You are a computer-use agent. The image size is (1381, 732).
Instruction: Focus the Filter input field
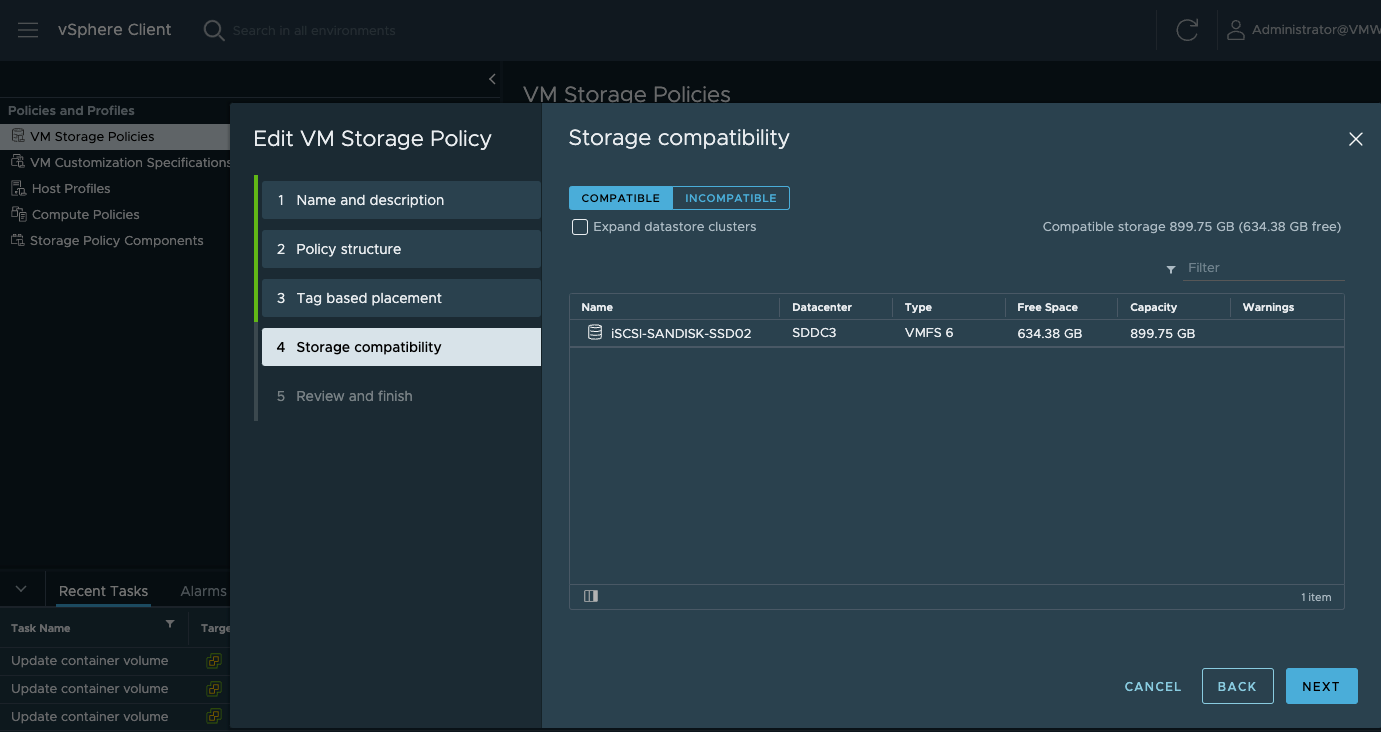coord(1265,268)
